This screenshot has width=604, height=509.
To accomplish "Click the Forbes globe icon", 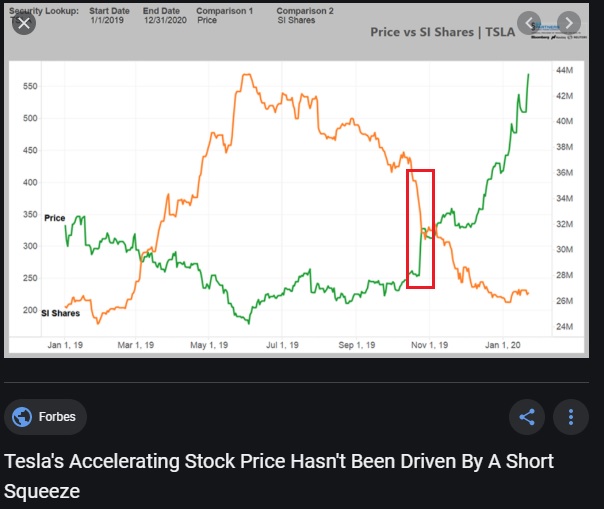I will point(22,417).
